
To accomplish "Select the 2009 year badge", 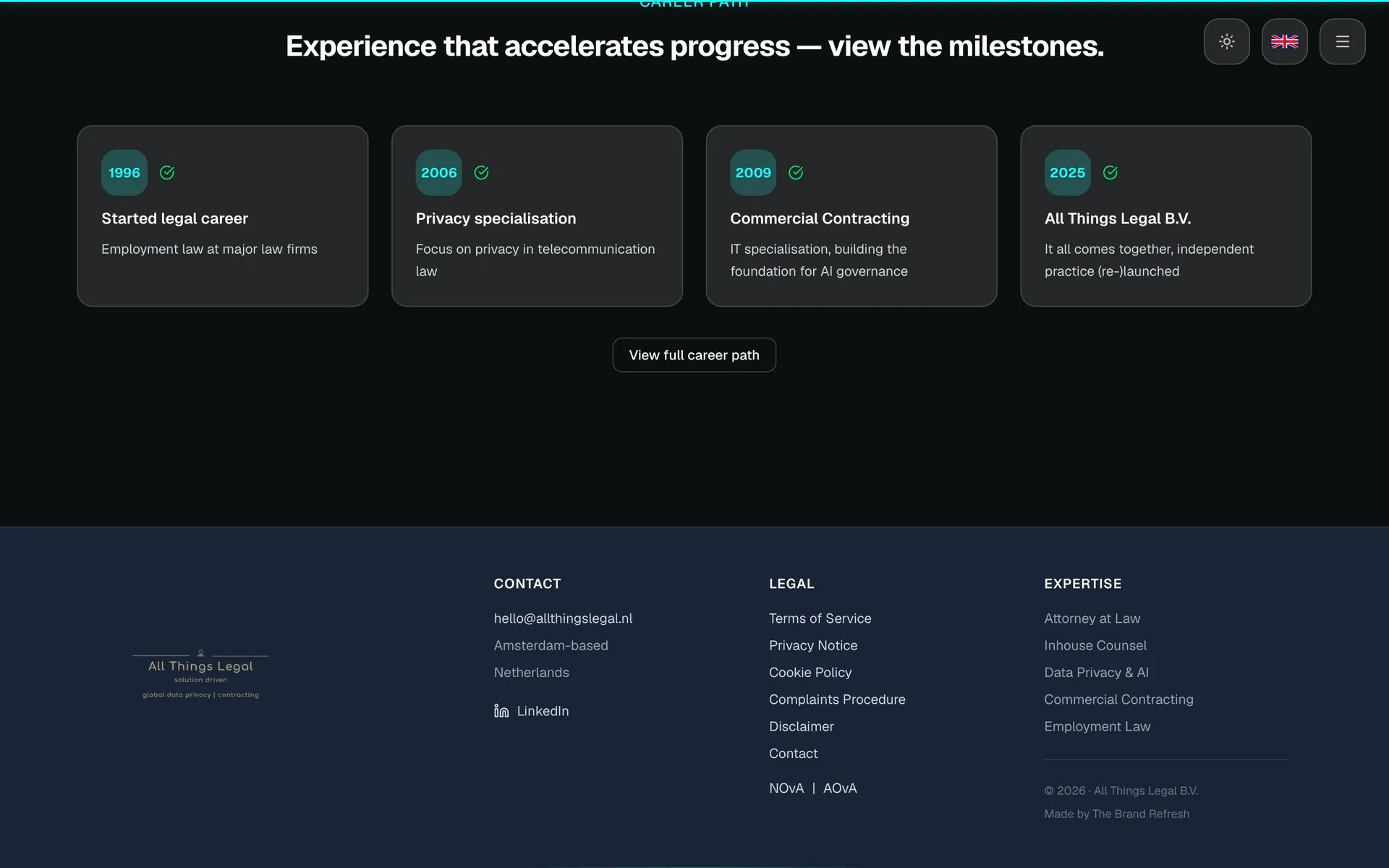I will pos(753,172).
